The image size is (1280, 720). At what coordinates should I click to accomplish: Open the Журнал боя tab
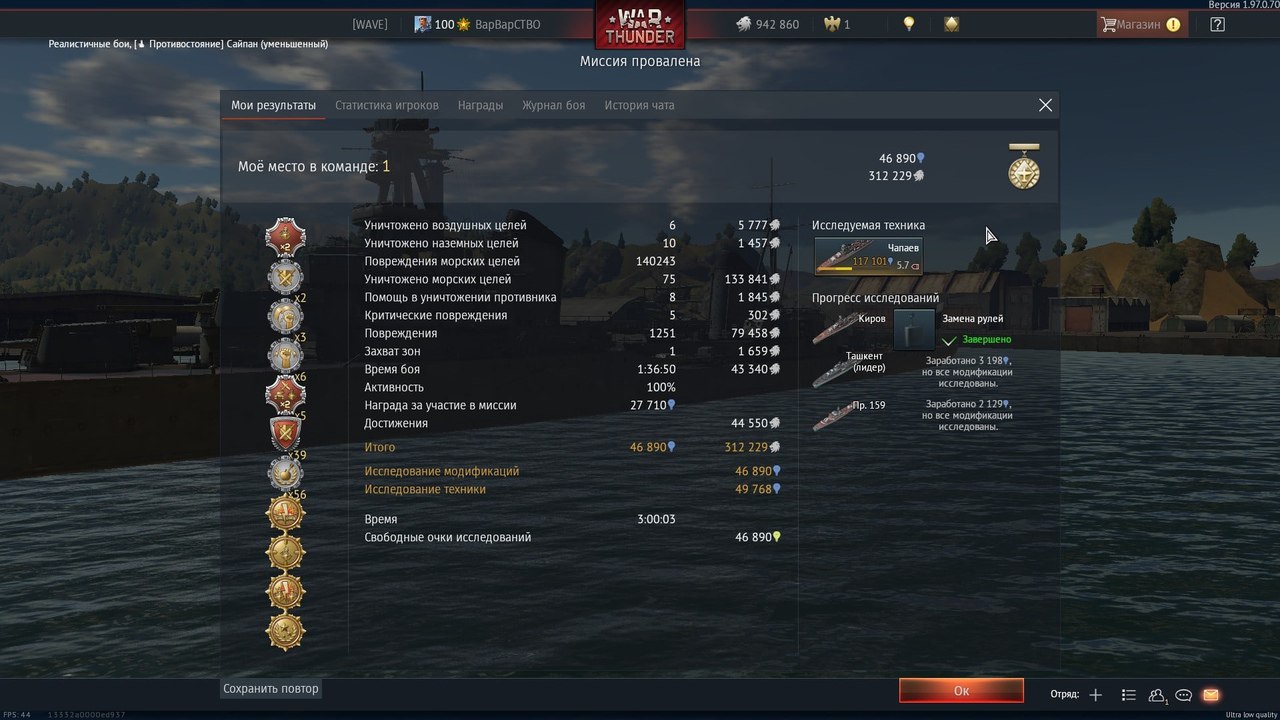click(x=553, y=105)
